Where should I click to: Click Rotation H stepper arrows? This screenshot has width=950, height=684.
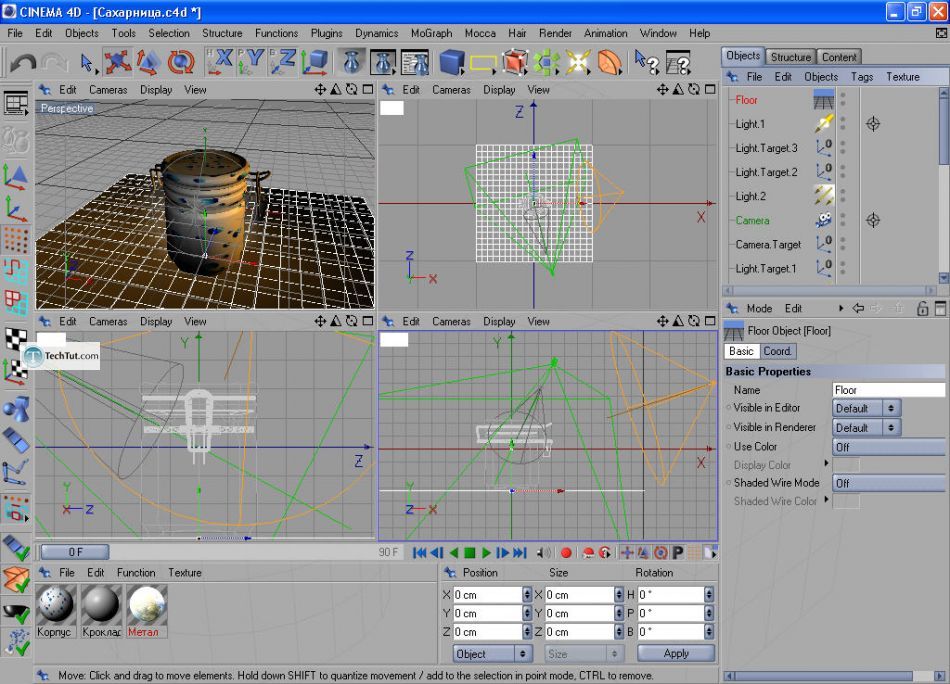(x=709, y=595)
